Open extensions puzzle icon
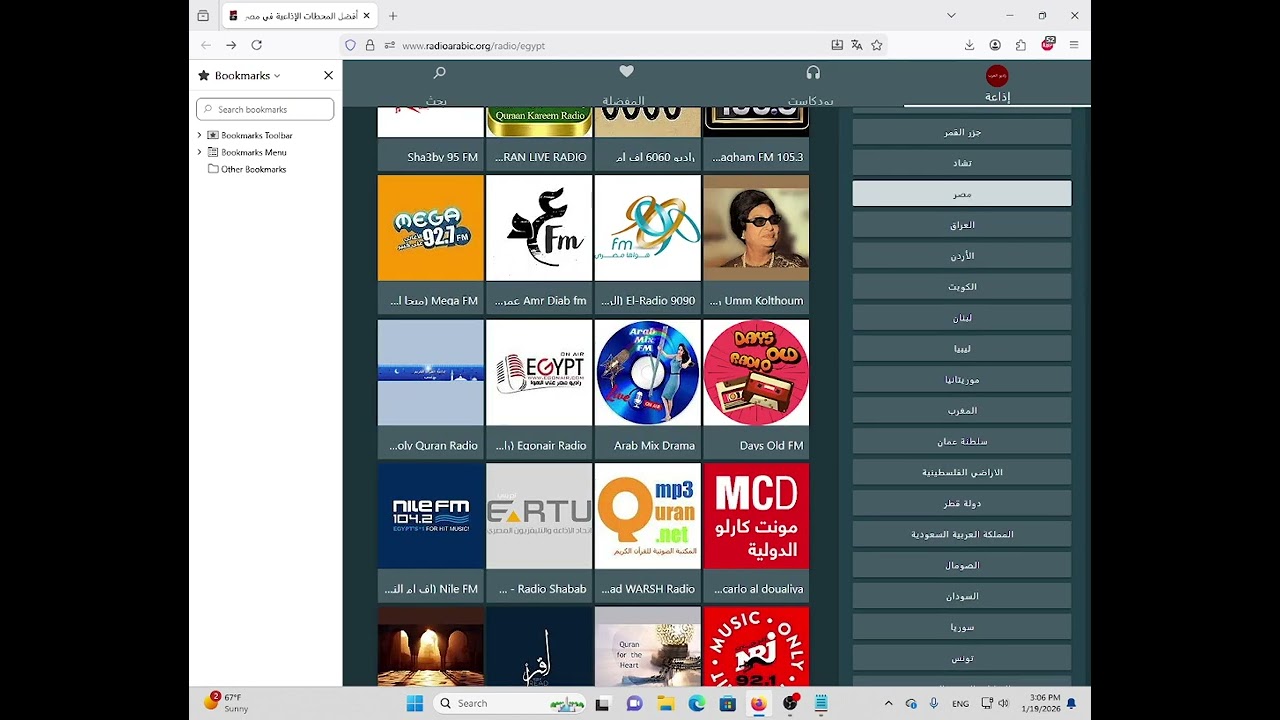The height and width of the screenshot is (720, 1280). (1021, 45)
